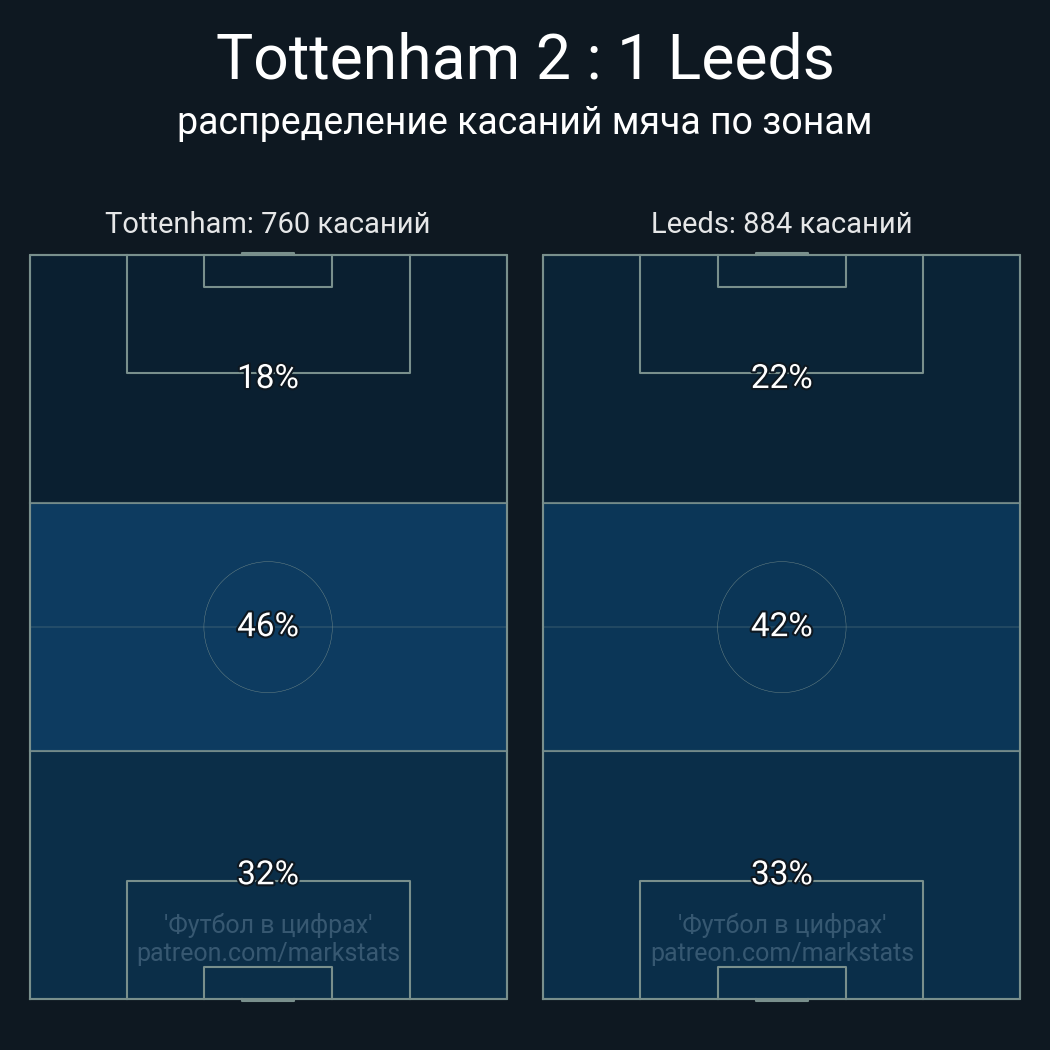Image resolution: width=1050 pixels, height=1050 pixels.
Task: Select the 'Leeds: 884 касаний' label
Action: (x=781, y=223)
